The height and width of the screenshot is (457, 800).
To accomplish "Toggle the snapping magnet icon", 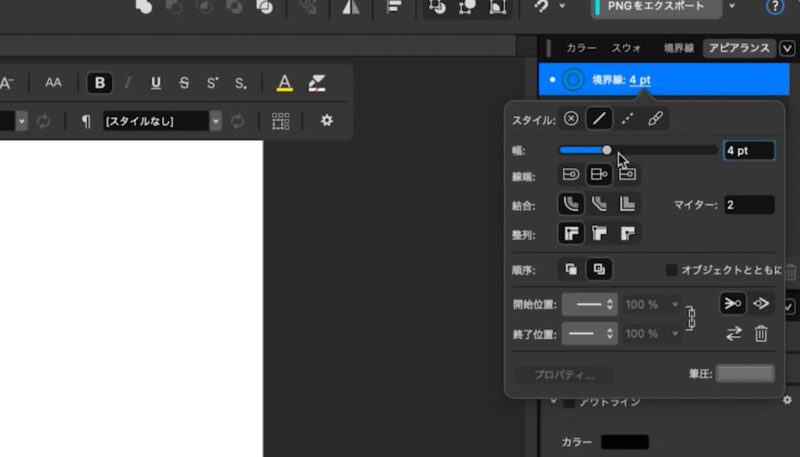I will pyautogui.click(x=542, y=6).
